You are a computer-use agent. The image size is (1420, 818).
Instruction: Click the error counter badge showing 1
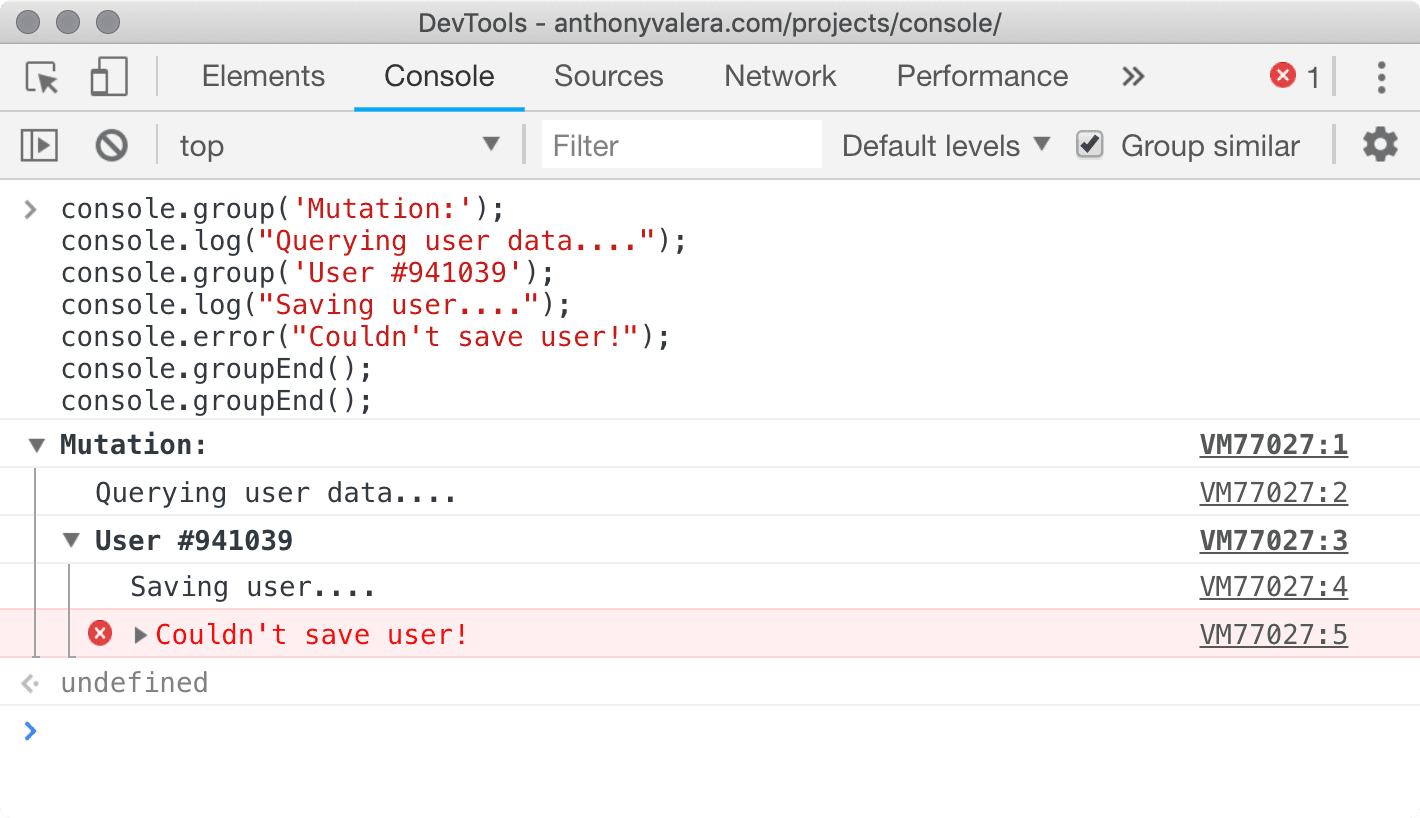point(1294,76)
